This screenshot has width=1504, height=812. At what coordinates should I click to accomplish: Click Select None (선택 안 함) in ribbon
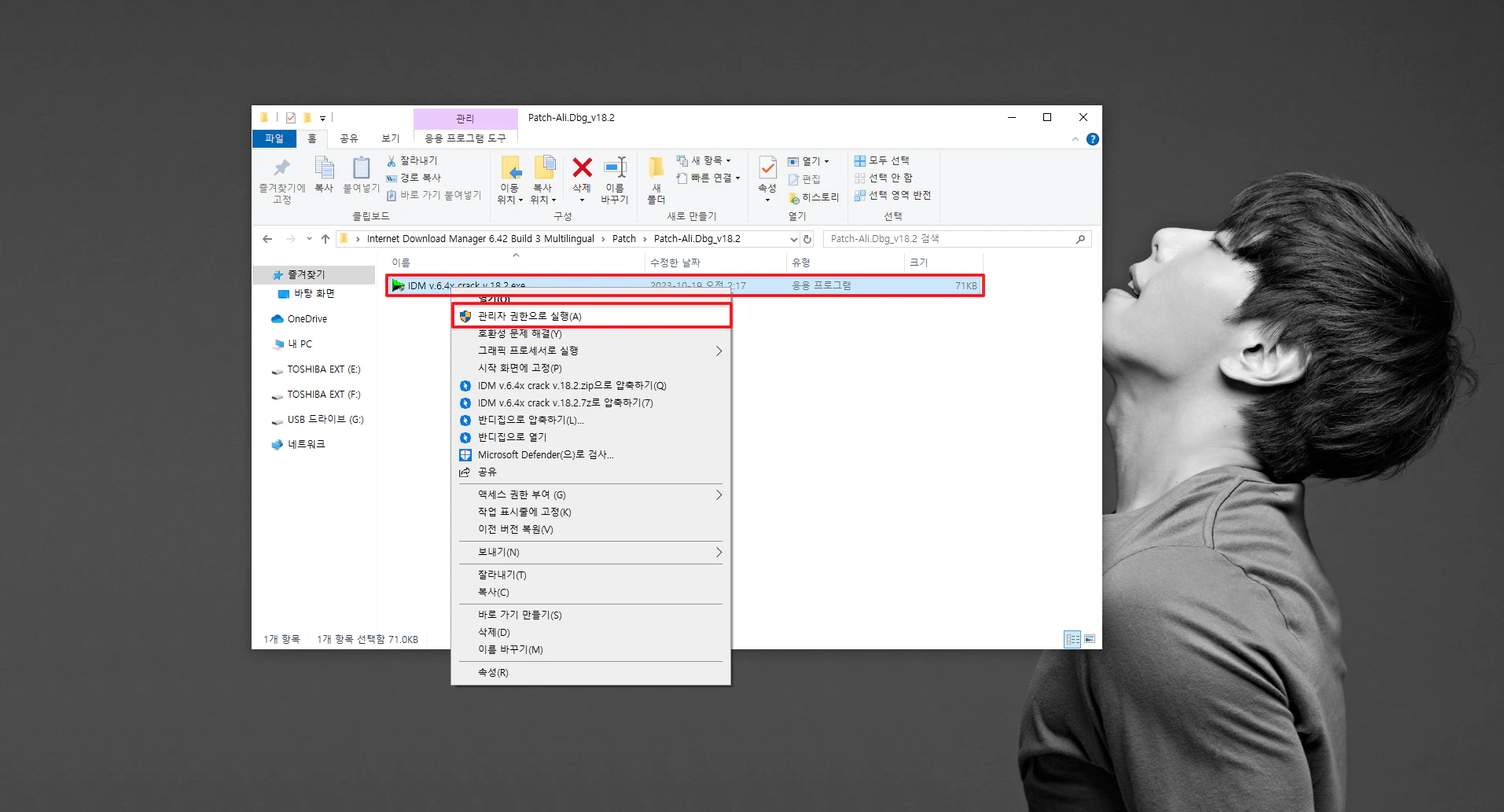coord(884,178)
